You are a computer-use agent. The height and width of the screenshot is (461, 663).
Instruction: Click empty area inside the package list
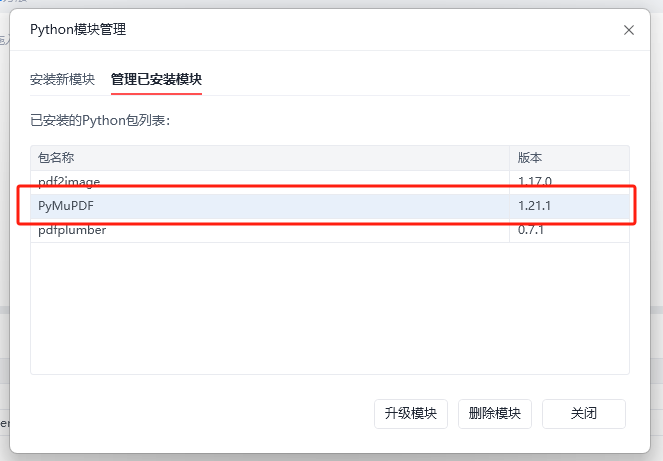click(270, 310)
